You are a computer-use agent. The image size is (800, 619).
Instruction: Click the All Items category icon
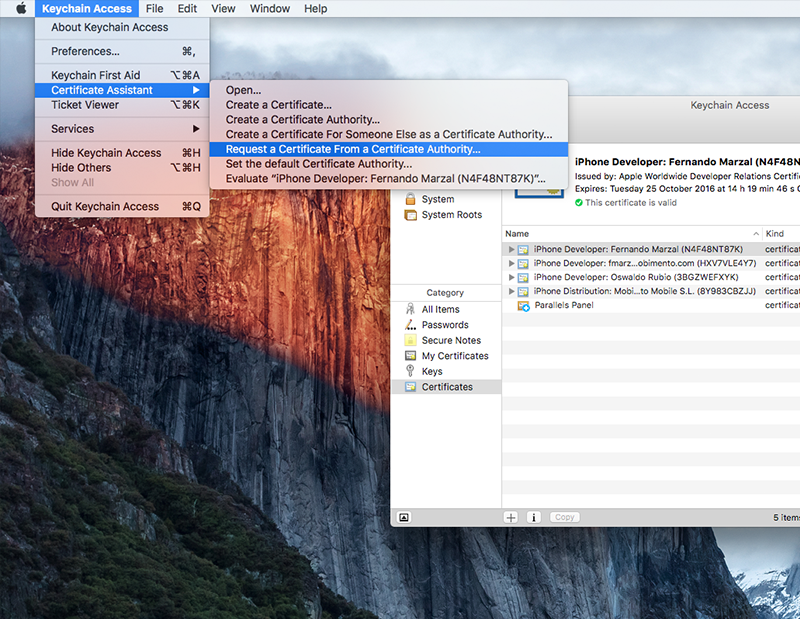click(410, 309)
